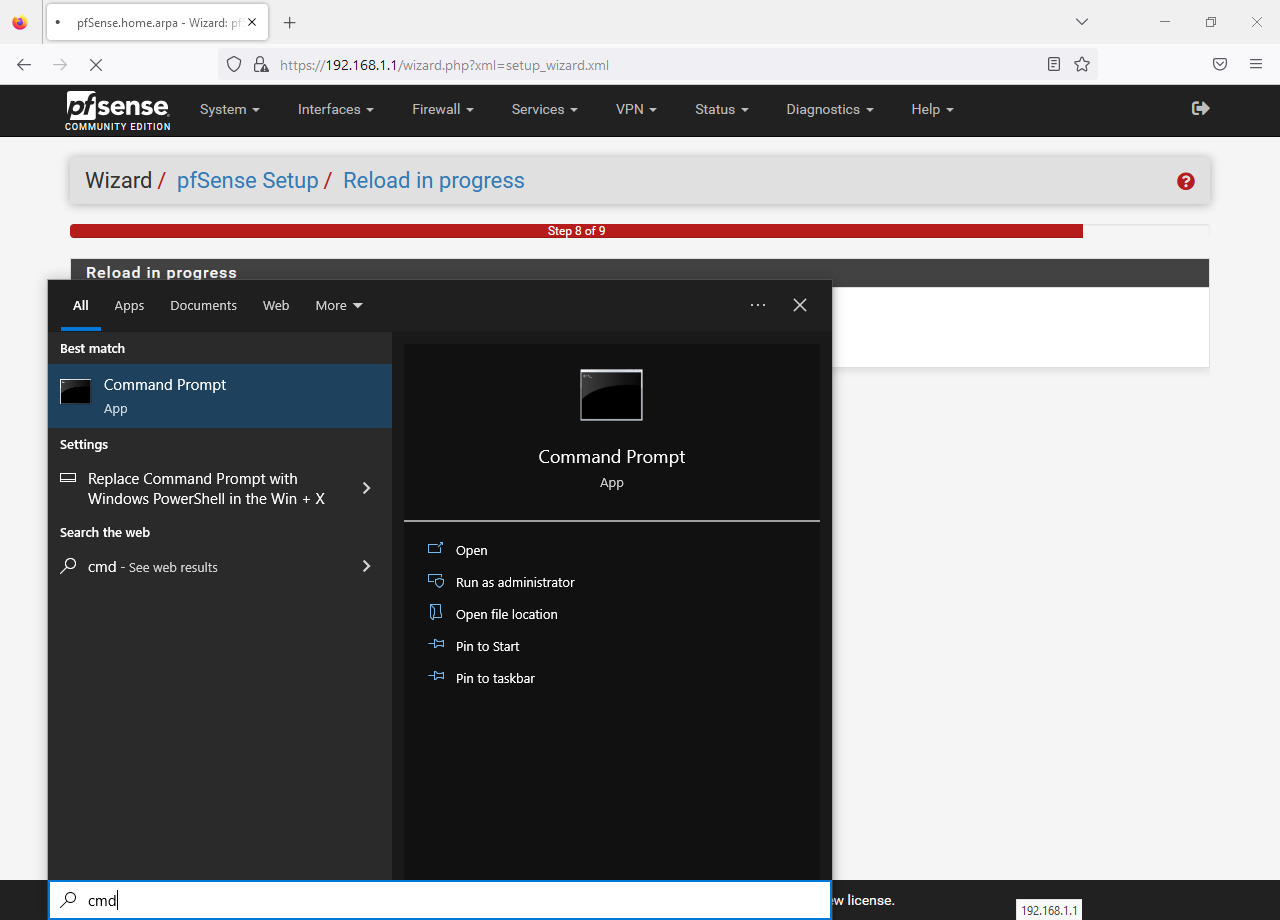Viewport: 1280px width, 920px height.
Task: Select Pin to taskbar
Action: (495, 679)
